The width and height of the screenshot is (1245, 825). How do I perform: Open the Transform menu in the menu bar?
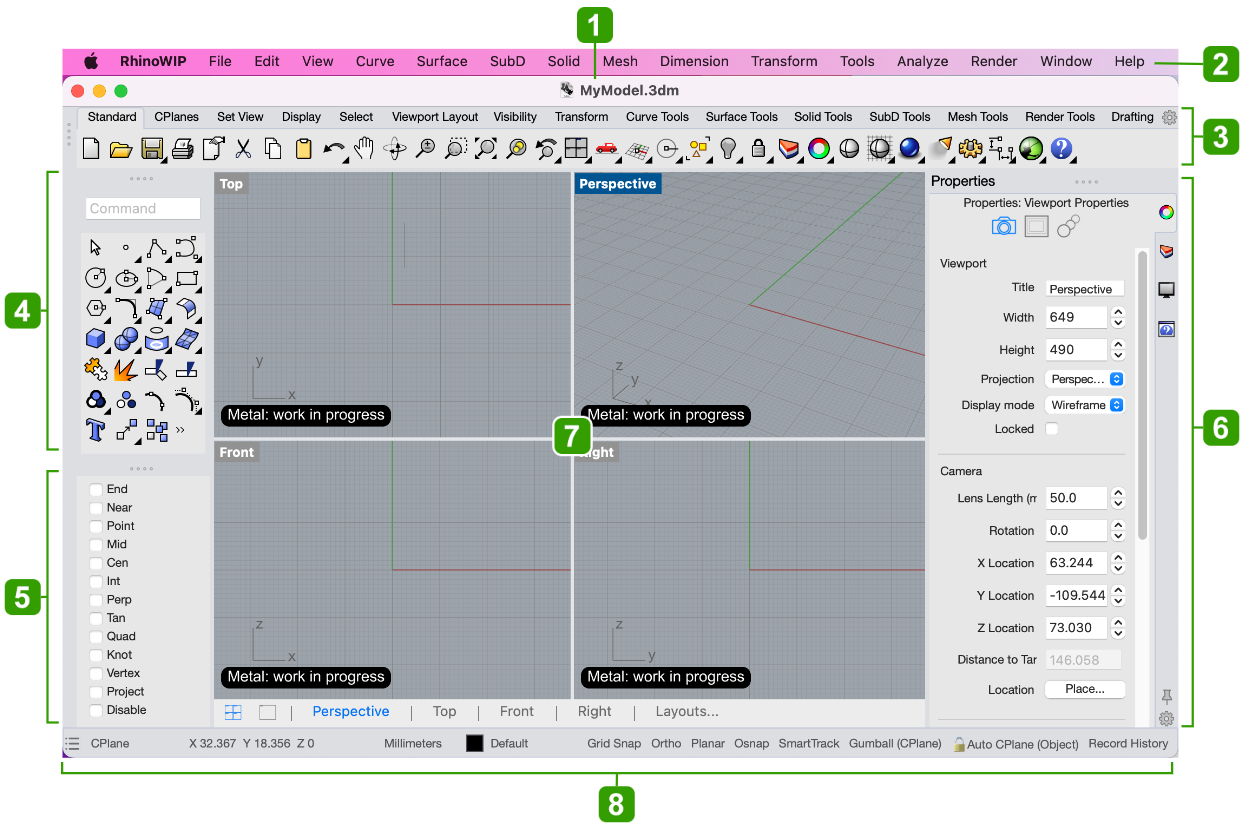(x=784, y=61)
